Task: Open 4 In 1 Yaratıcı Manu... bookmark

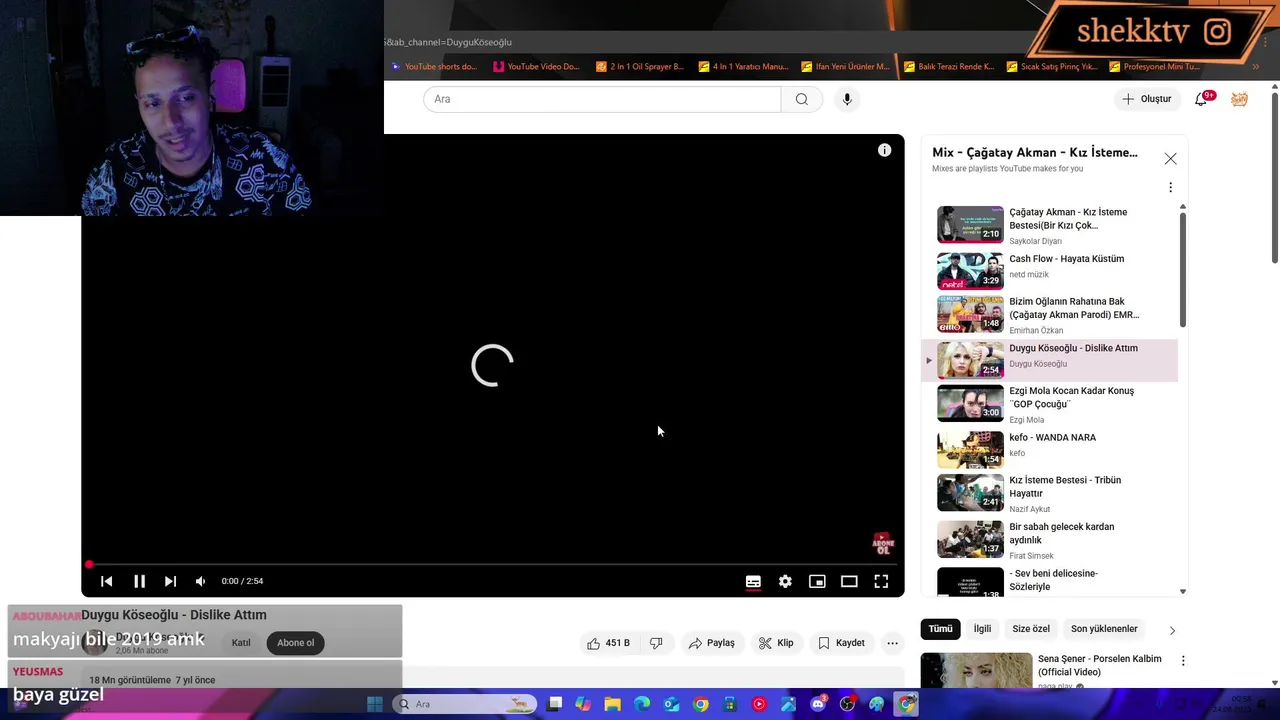Action: point(743,67)
